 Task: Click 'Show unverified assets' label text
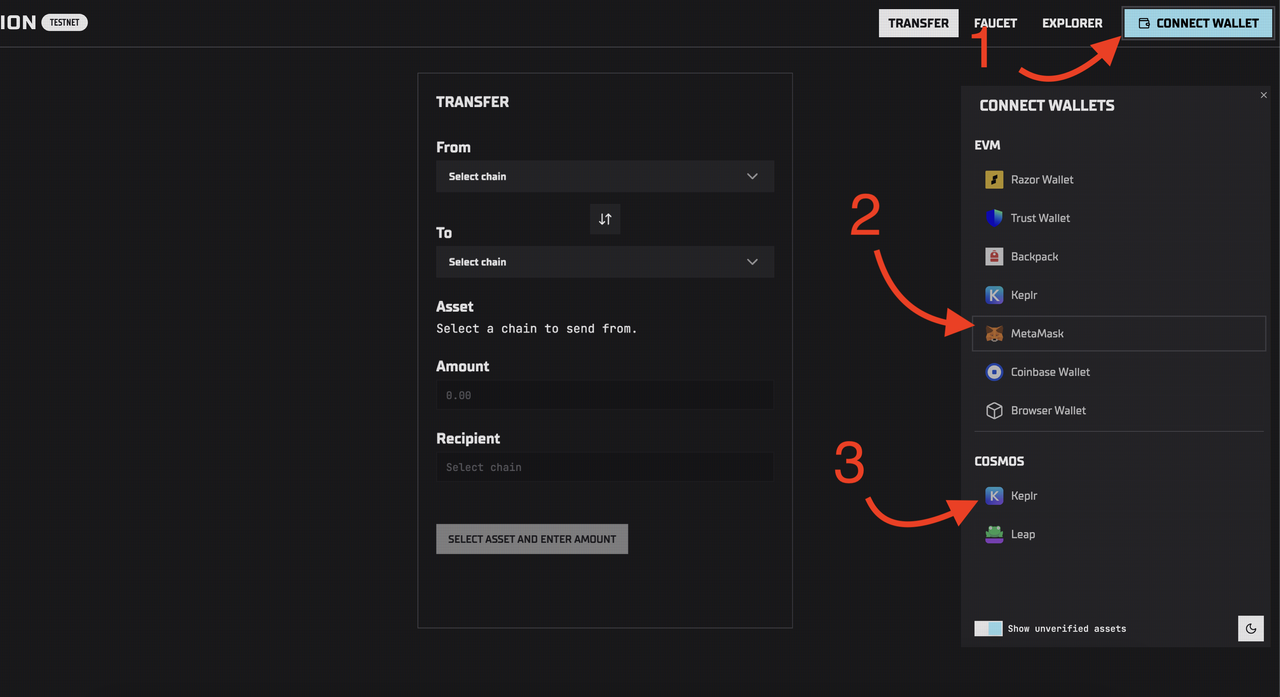(1067, 629)
